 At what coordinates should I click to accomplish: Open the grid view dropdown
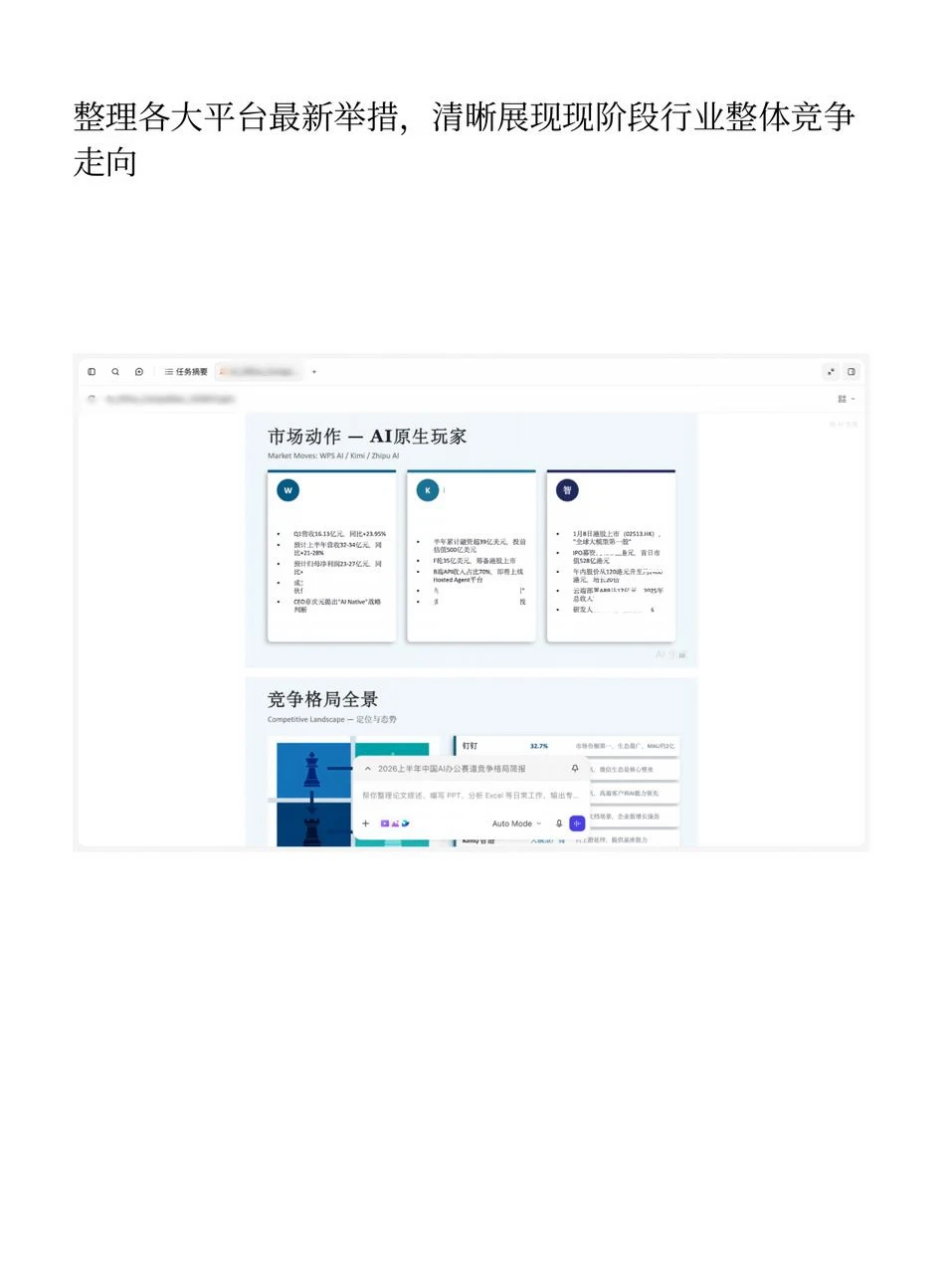(846, 399)
